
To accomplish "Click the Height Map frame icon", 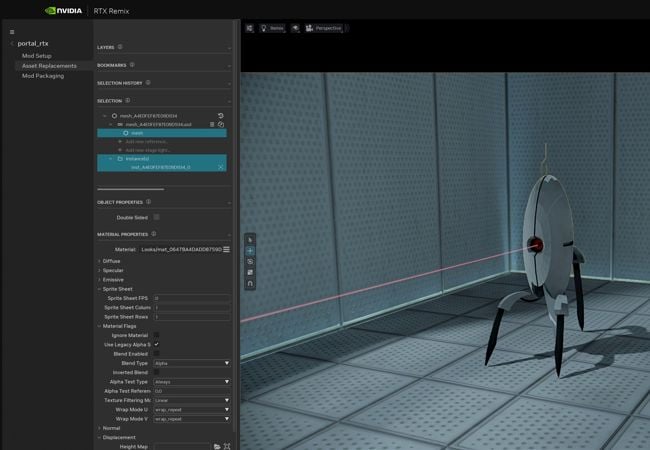I will (227, 446).
